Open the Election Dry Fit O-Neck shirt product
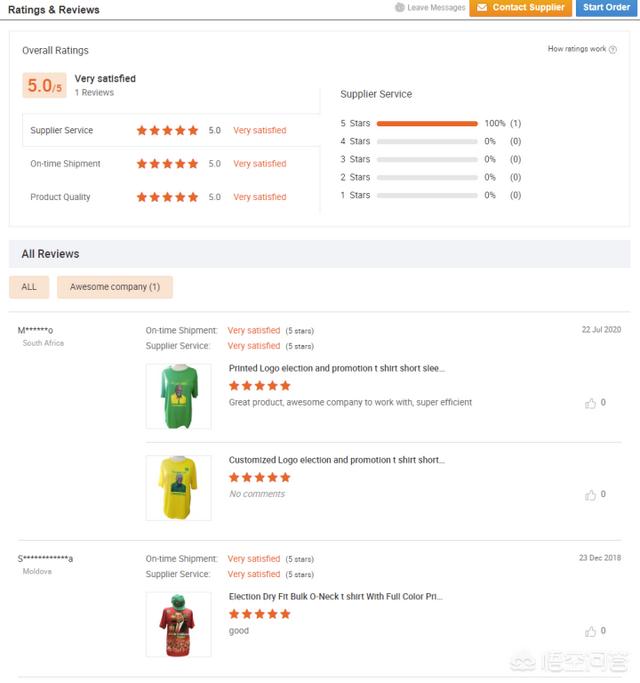Screen dimensions: 640x683 335,596
